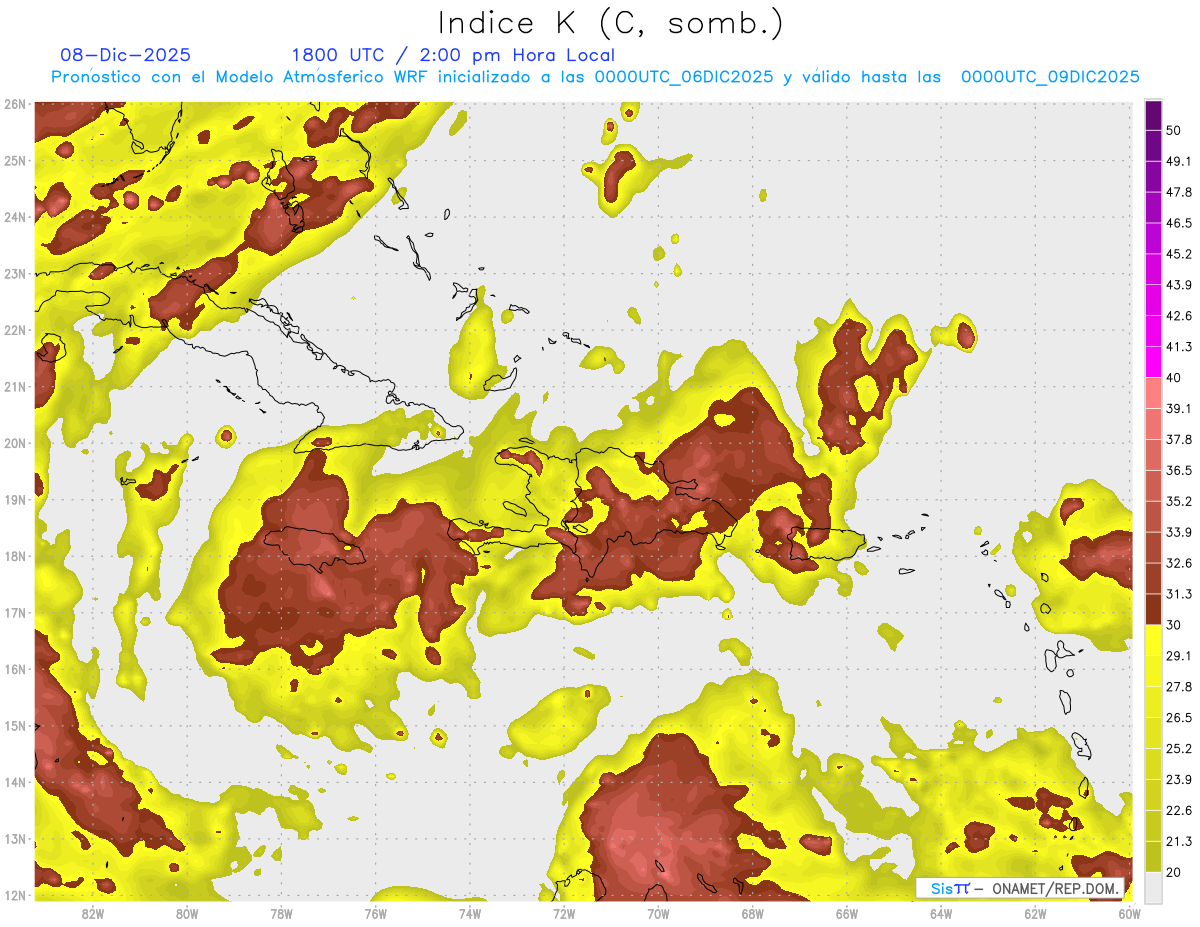The image size is (1200, 927).
Task: Select the 60W longitude label
Action: pos(1129,913)
